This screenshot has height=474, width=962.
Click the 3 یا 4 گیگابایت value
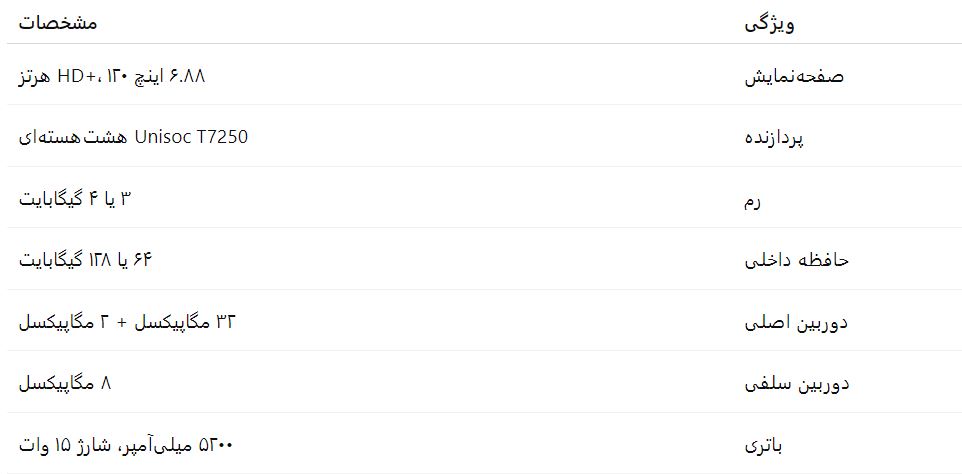pos(76,199)
